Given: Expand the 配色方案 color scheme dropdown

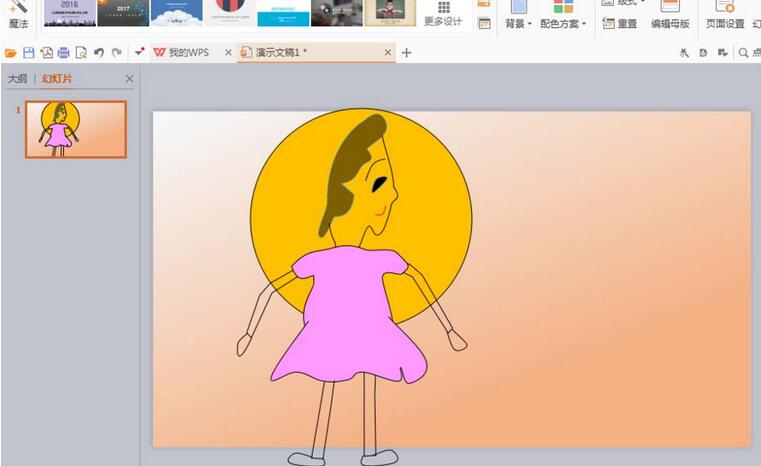Looking at the screenshot, I should click(563, 23).
